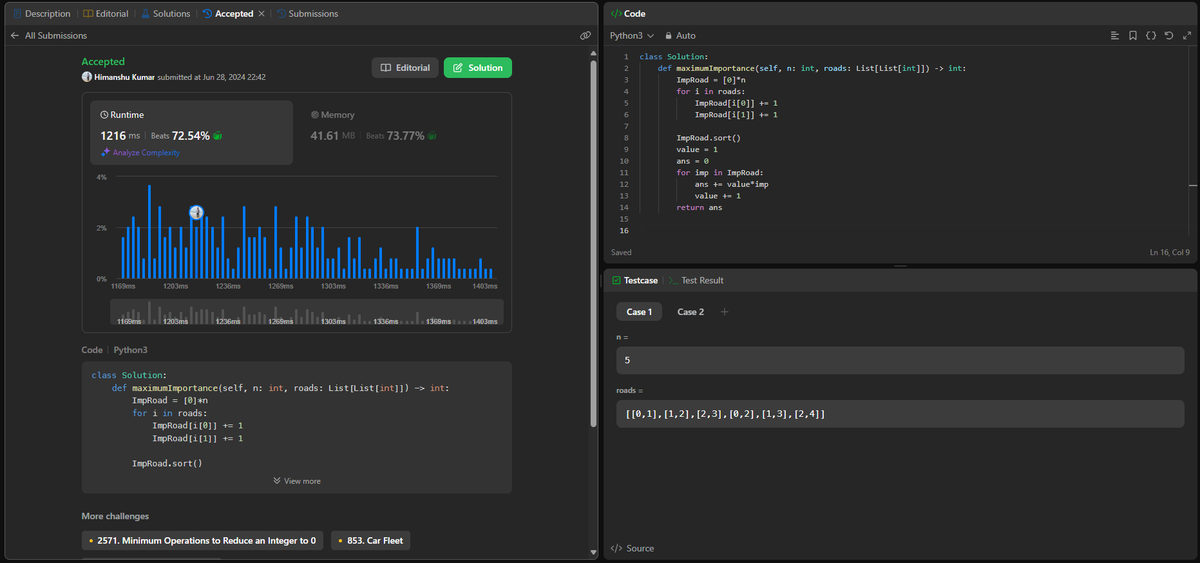Expand code with View more
The image size is (1200, 563).
pyautogui.click(x=297, y=481)
